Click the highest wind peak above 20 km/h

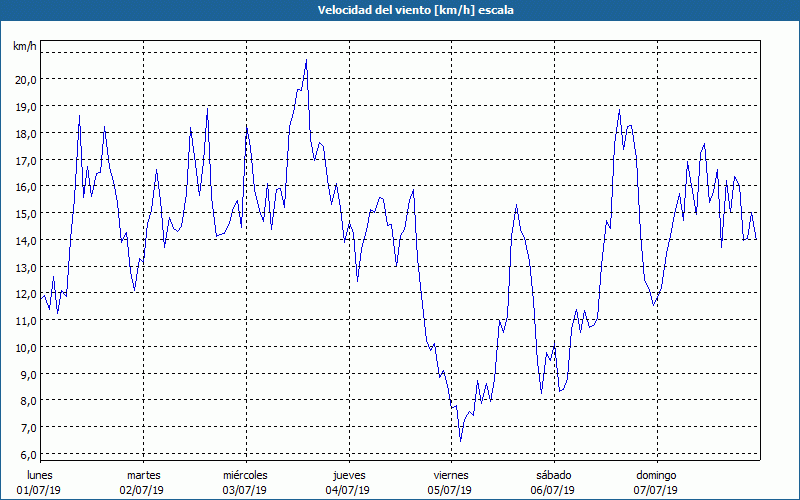[306, 60]
